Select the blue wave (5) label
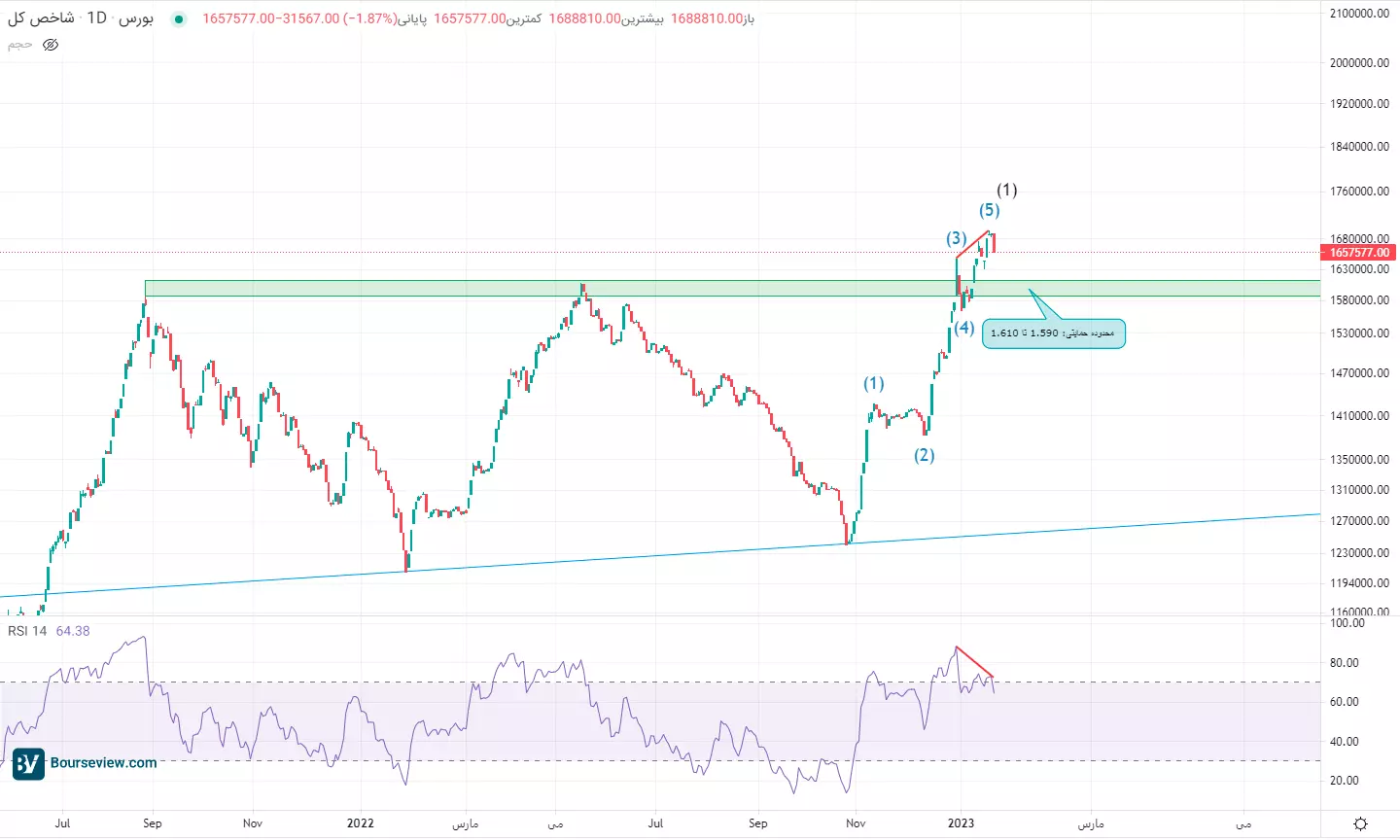The height and width of the screenshot is (840, 1400). 989,210
